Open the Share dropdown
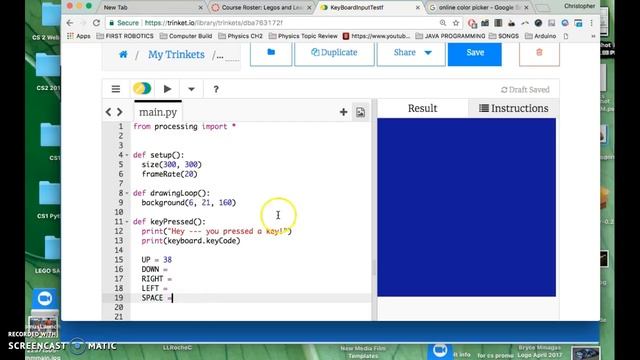 point(411,53)
